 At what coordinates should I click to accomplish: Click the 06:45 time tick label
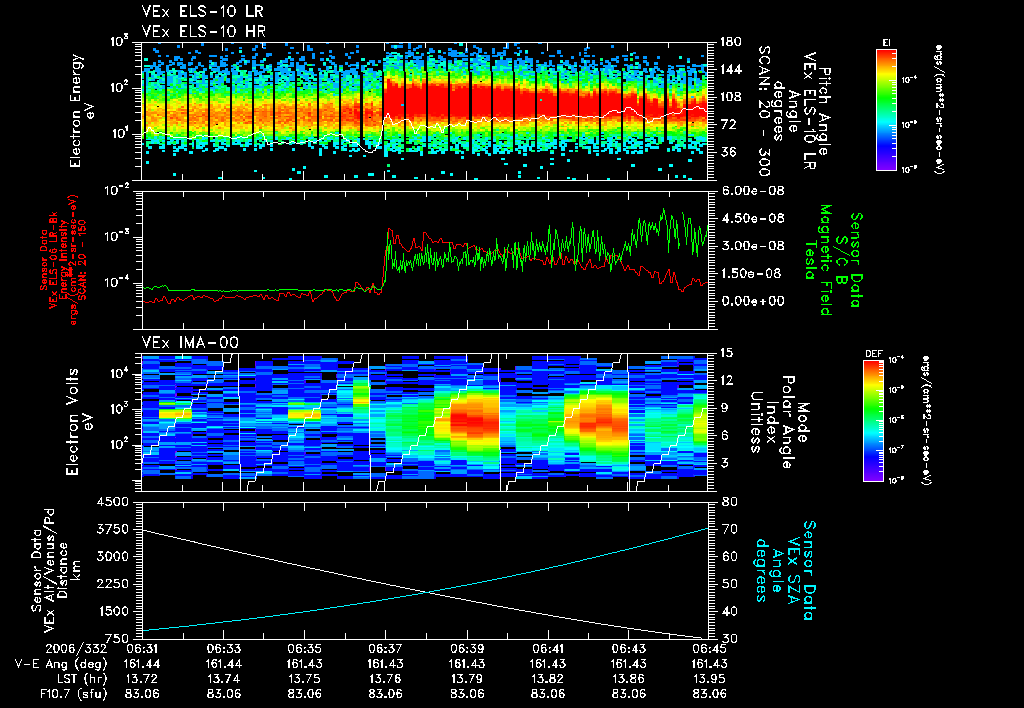(709, 649)
